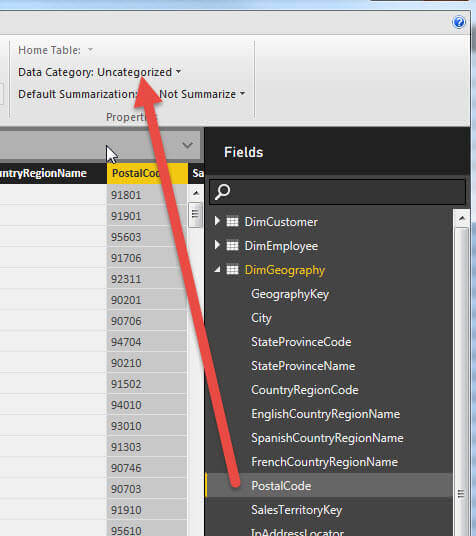Click the data grid scroll up arrow
This screenshot has width=476, height=536.
(x=196, y=193)
